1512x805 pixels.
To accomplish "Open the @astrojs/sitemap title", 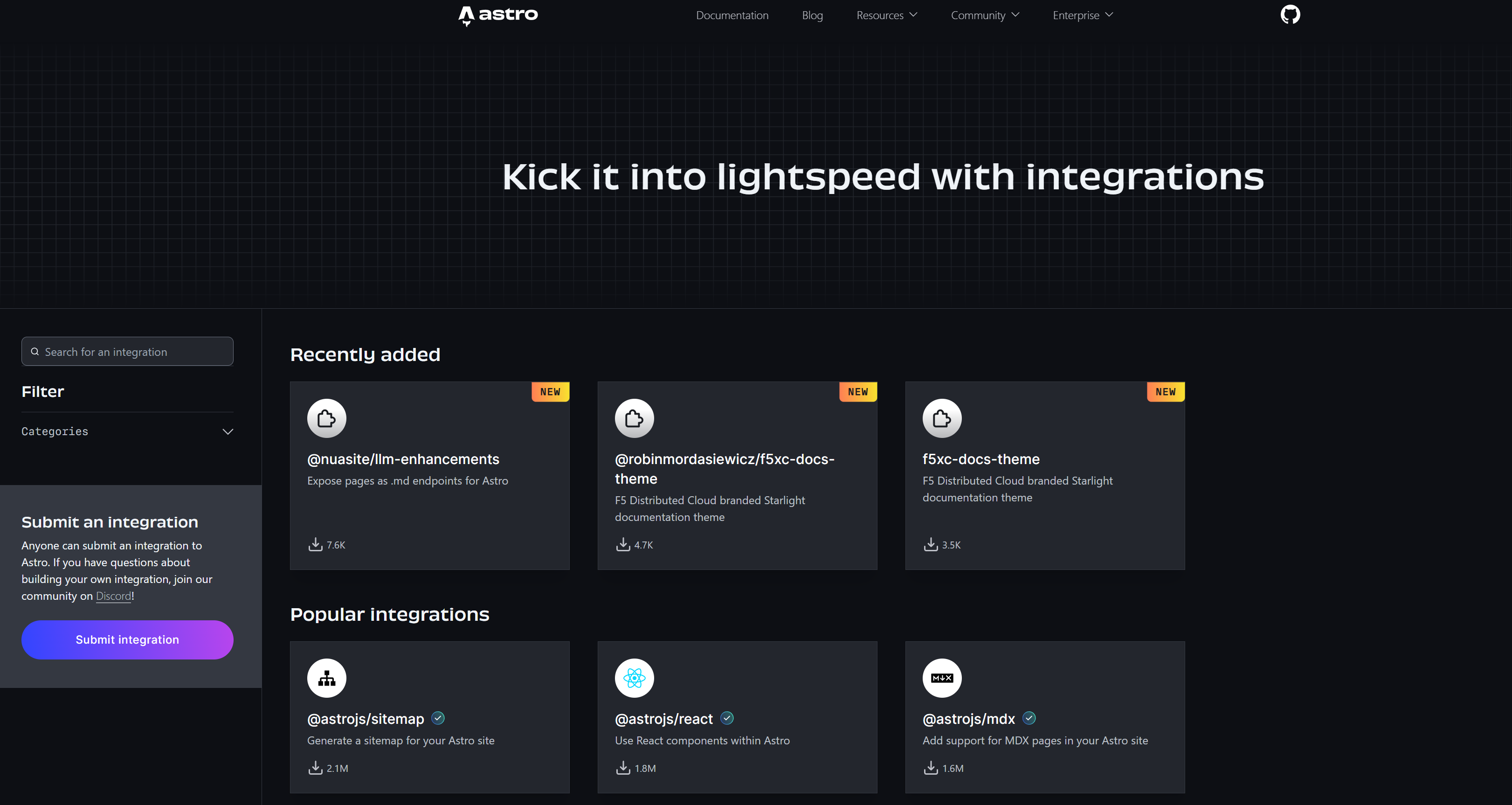I will tap(365, 719).
